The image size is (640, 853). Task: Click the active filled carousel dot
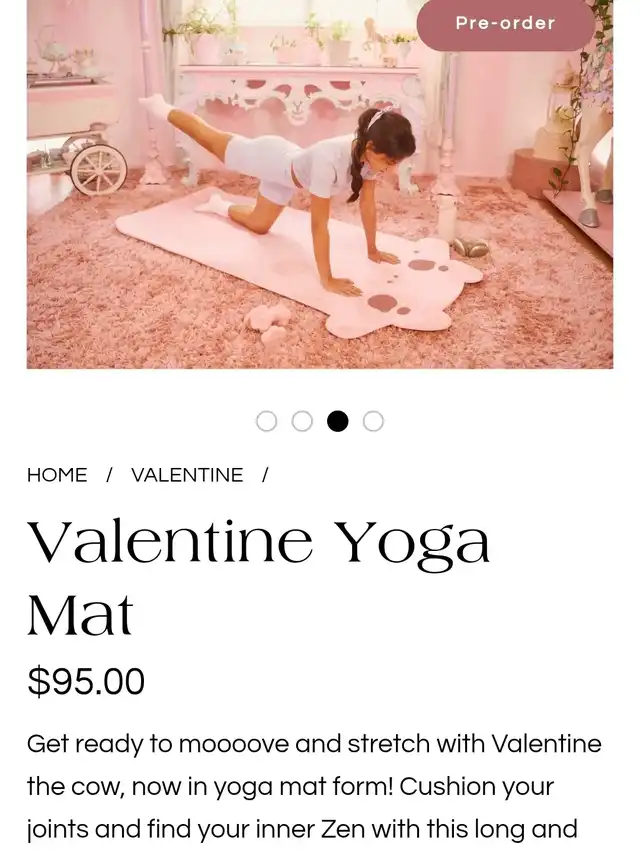(337, 422)
